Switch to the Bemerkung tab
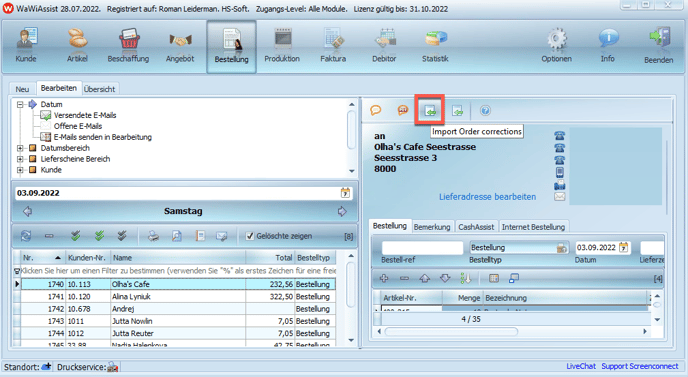The image size is (688, 377). [432, 227]
